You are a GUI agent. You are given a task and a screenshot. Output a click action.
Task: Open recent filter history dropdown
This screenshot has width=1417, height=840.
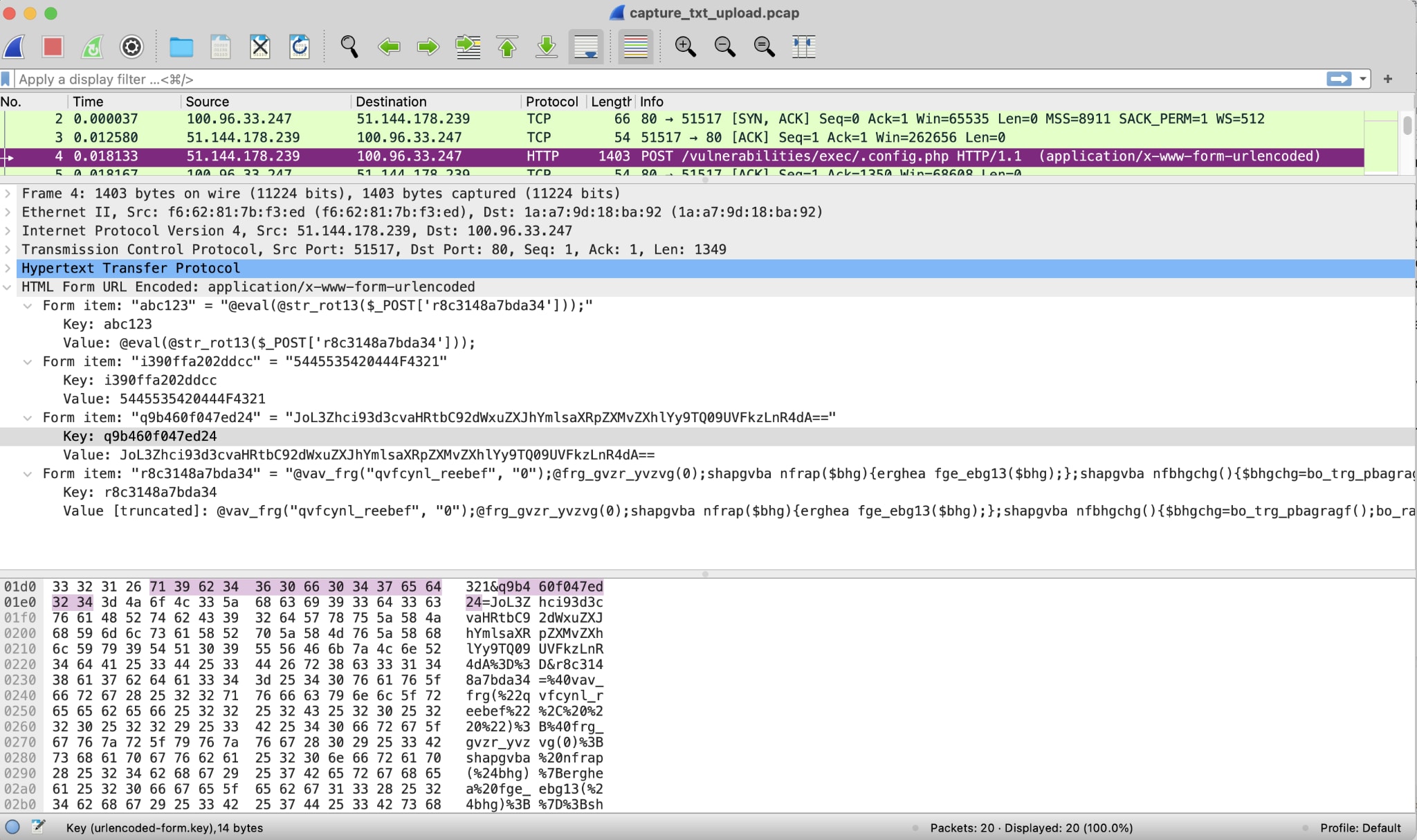click(1362, 79)
